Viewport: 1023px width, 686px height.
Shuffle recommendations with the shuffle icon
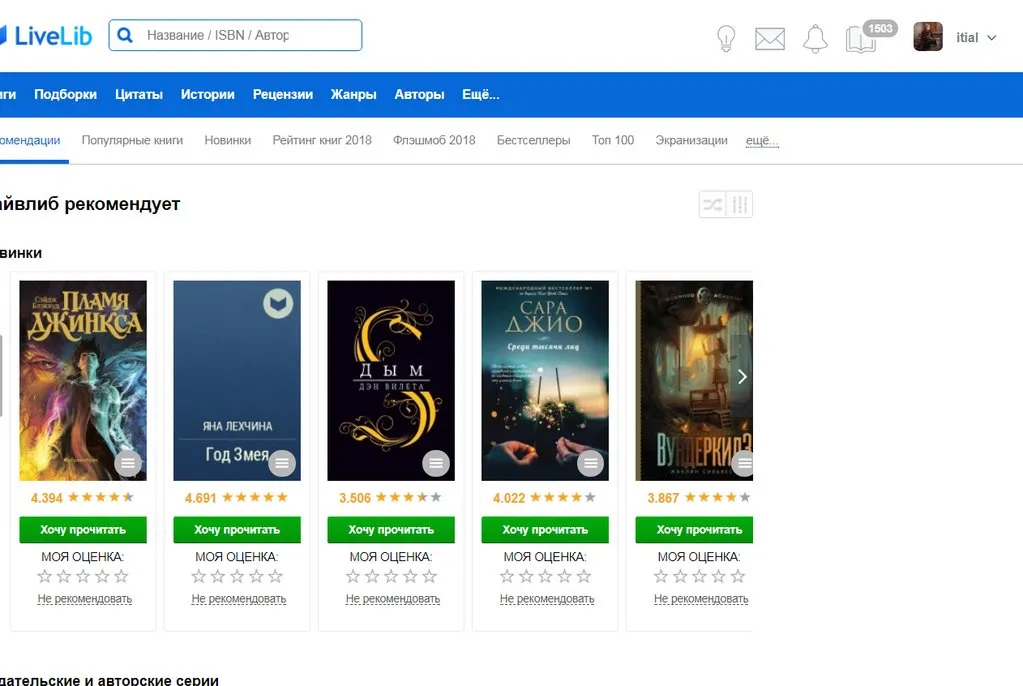point(712,204)
